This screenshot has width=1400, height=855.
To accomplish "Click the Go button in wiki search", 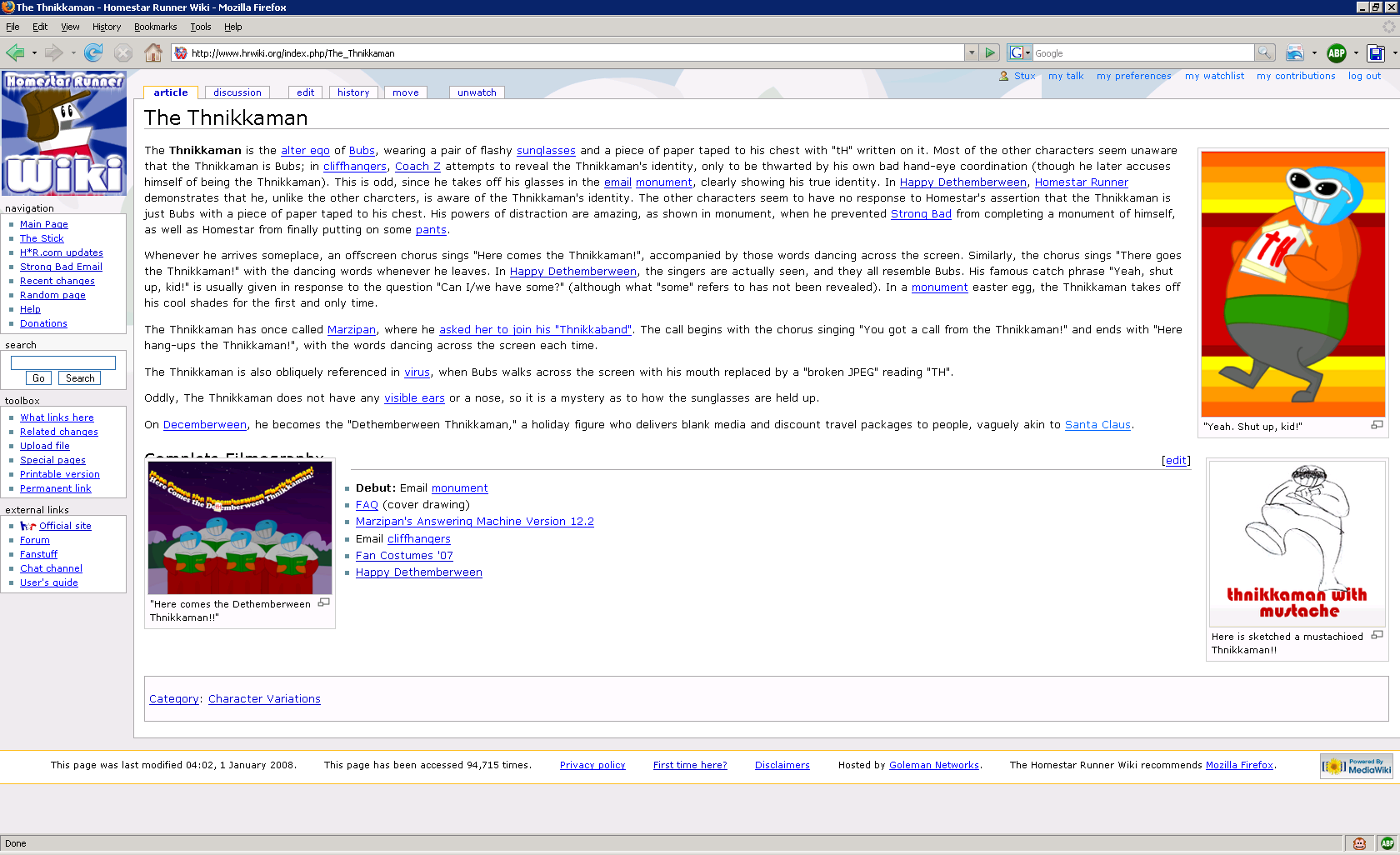I will pyautogui.click(x=39, y=378).
